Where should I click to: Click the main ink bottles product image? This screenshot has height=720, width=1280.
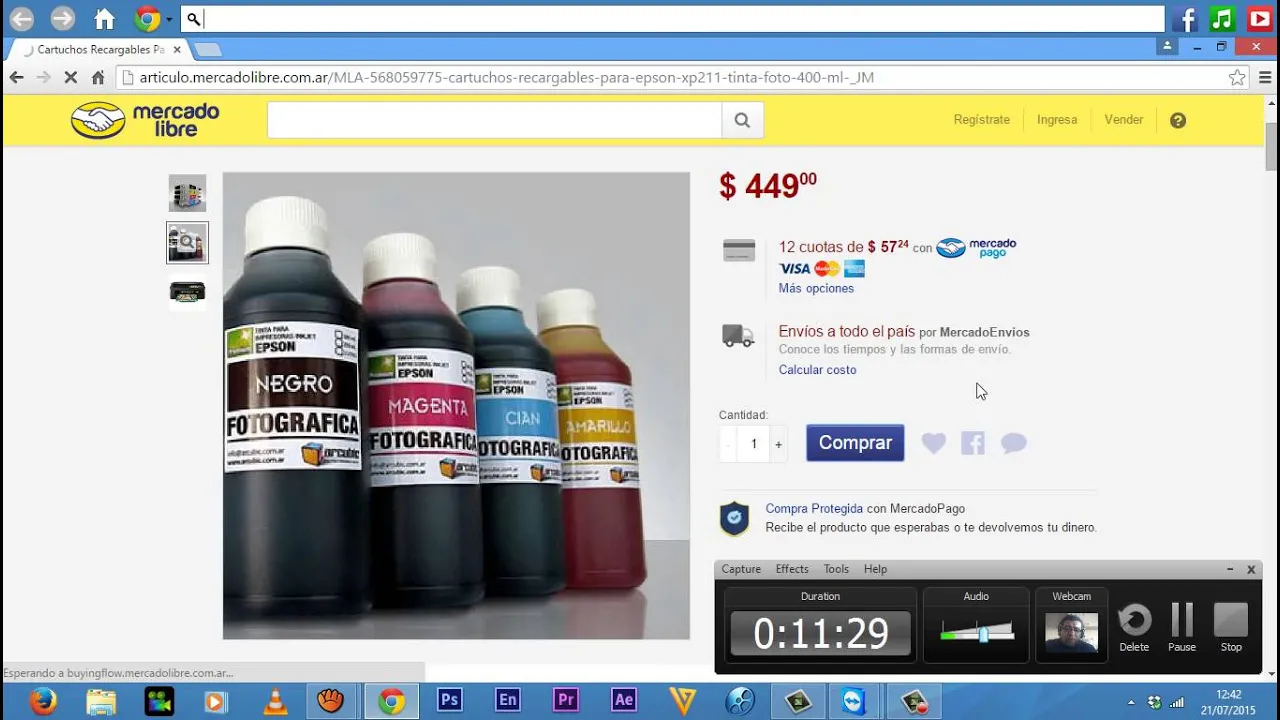click(x=456, y=405)
